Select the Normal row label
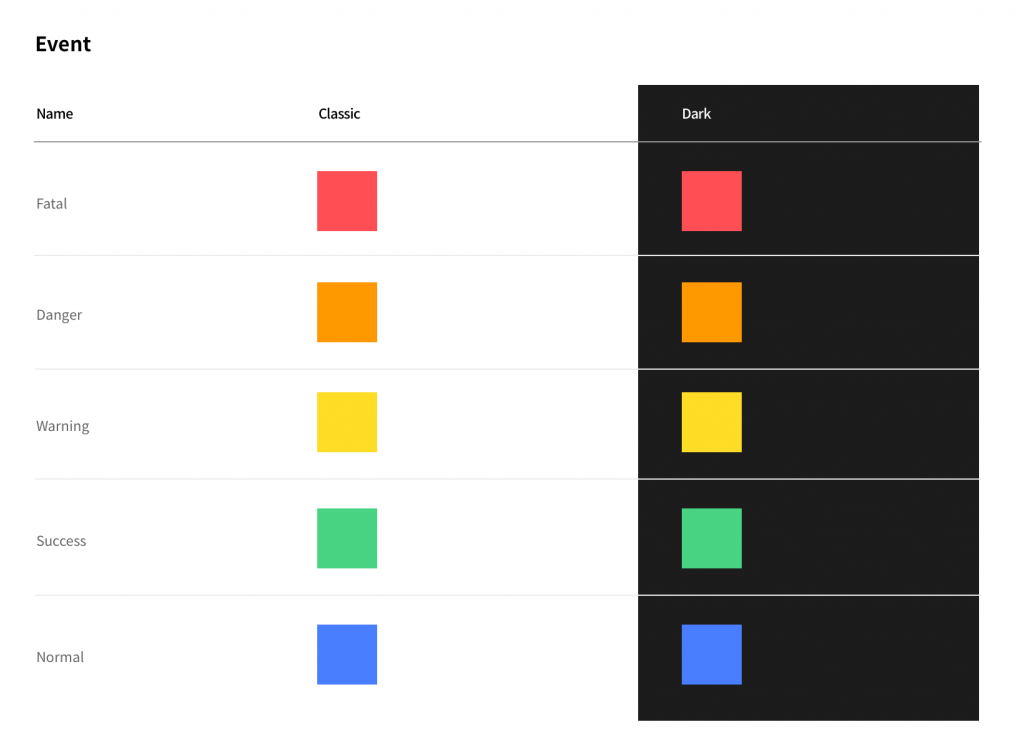1024x752 pixels. coord(60,657)
